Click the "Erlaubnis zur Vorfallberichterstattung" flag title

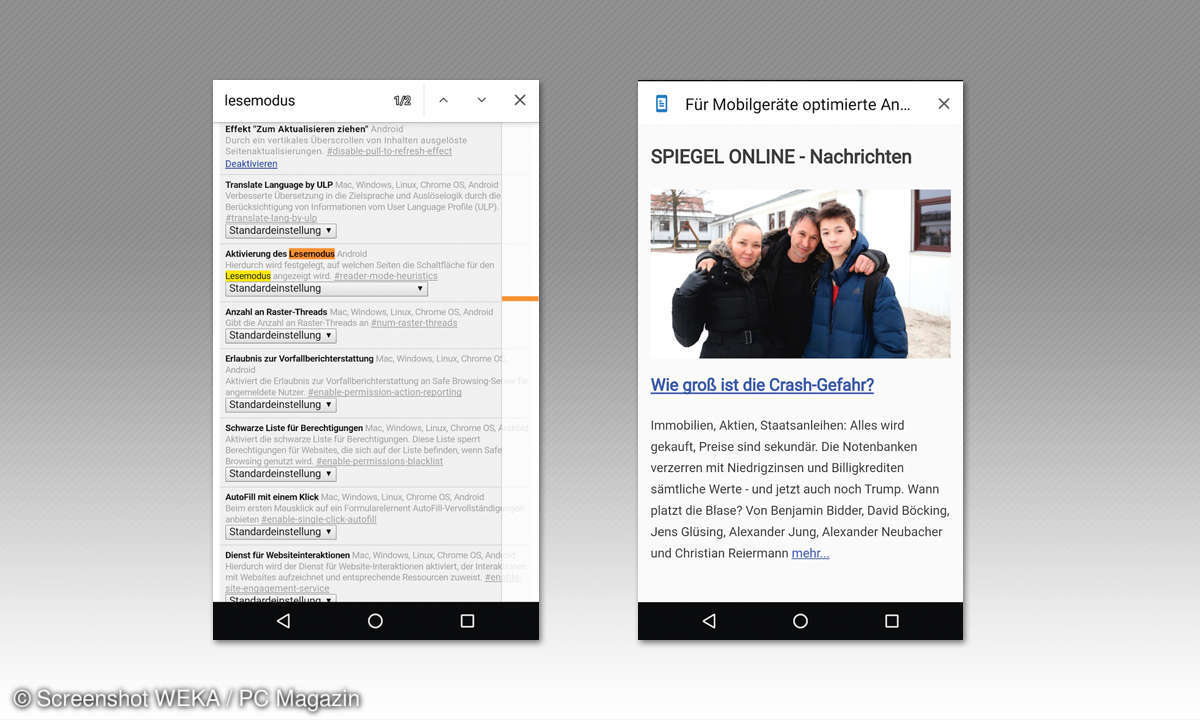[299, 359]
